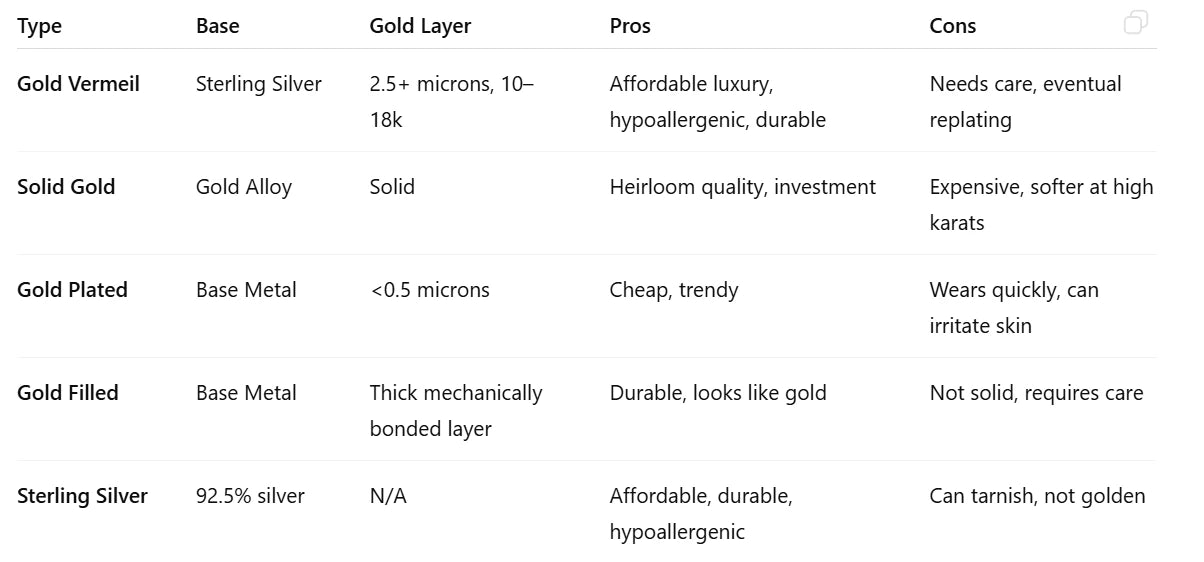Click the <0.5 microns cell
The height and width of the screenshot is (562, 1204).
[430, 290]
